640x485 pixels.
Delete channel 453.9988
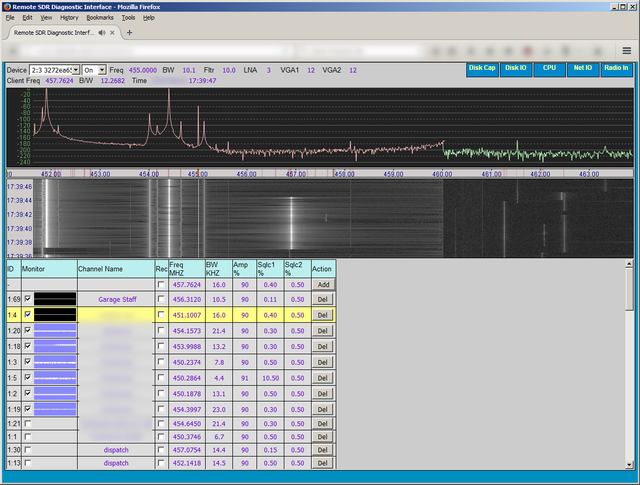[322, 347]
